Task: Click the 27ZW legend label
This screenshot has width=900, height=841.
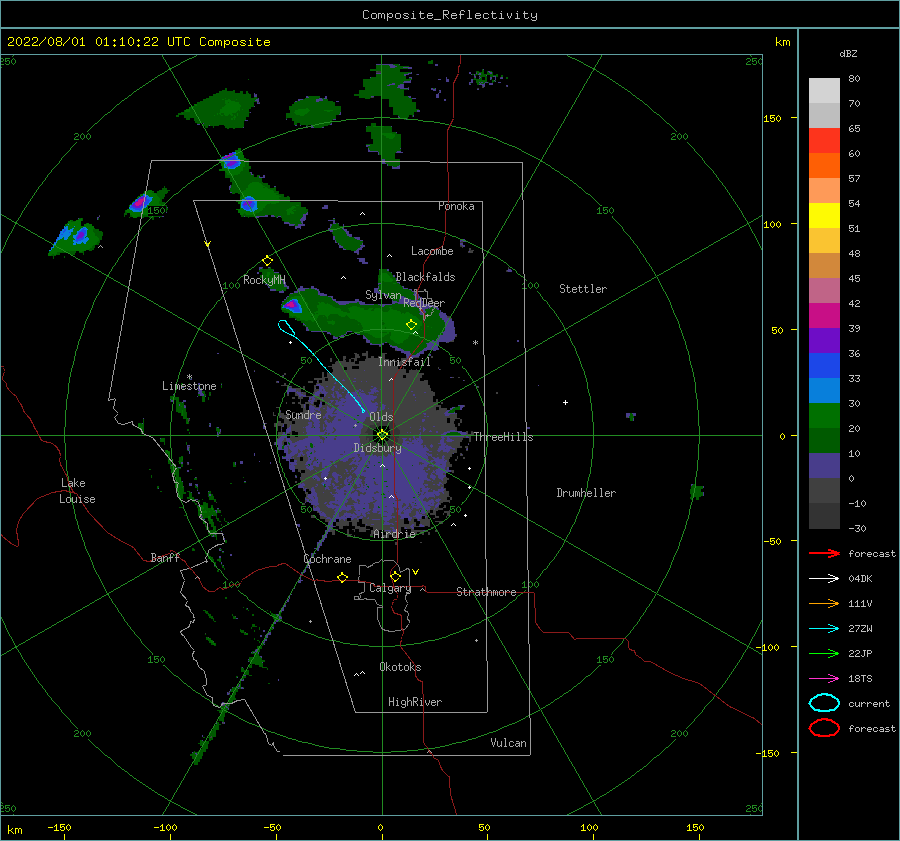Action: coord(860,629)
